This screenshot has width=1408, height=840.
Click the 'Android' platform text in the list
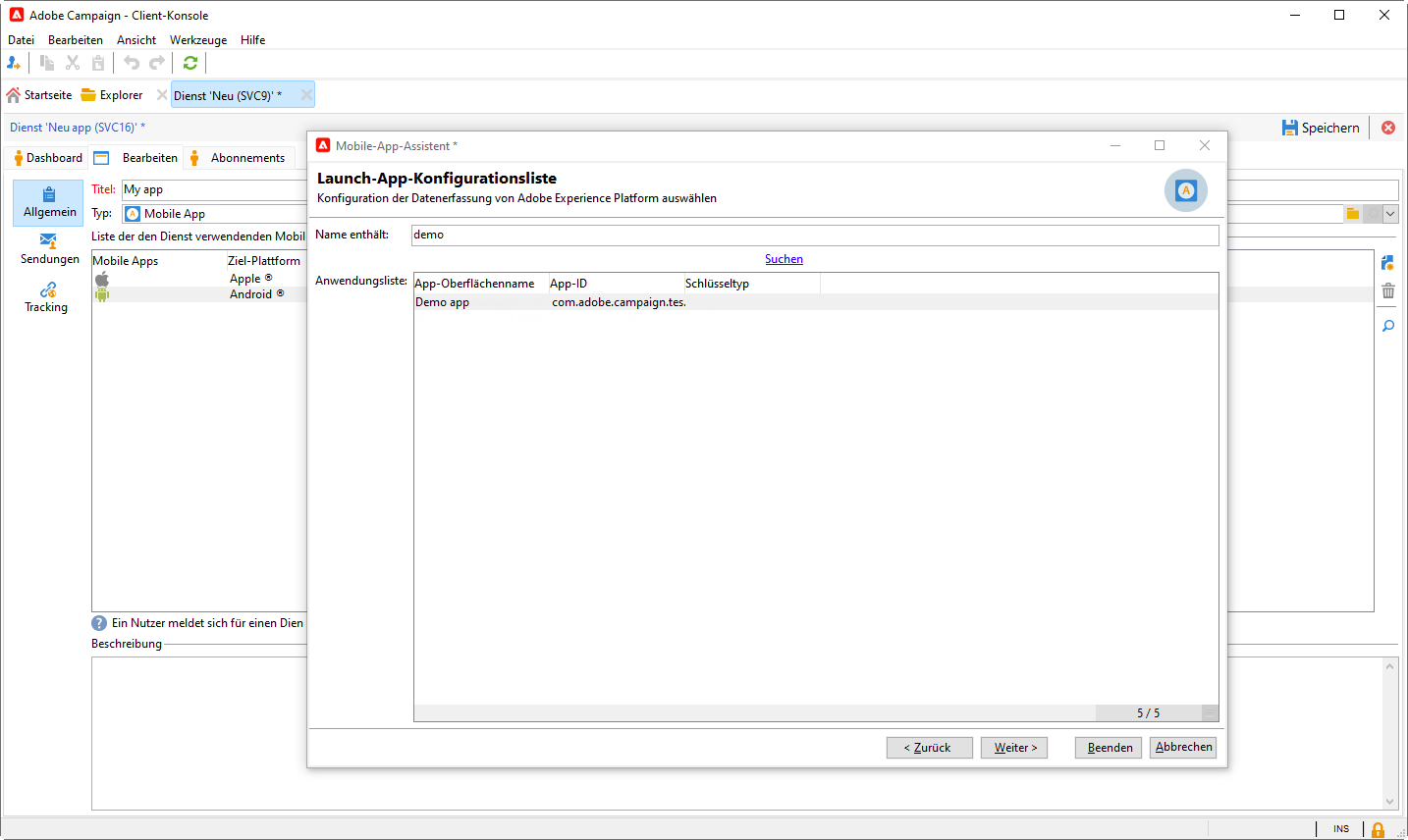tap(251, 294)
